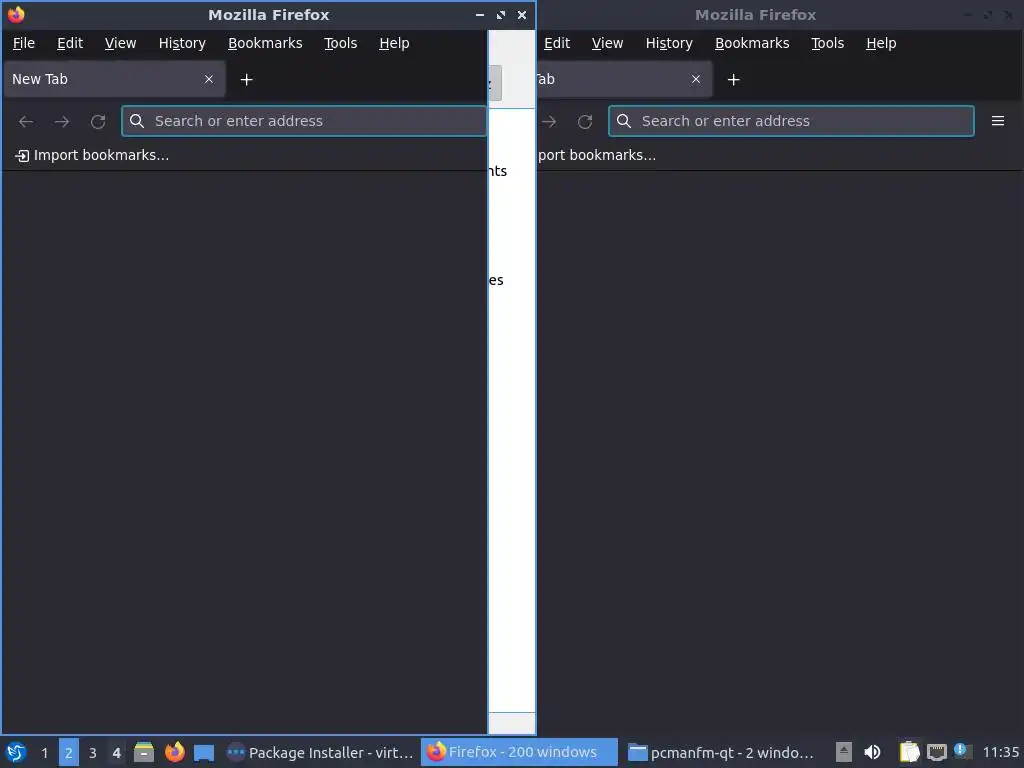Click Import bookmarks in background window
Viewport: 1024px width, 768px height.
click(x=597, y=155)
